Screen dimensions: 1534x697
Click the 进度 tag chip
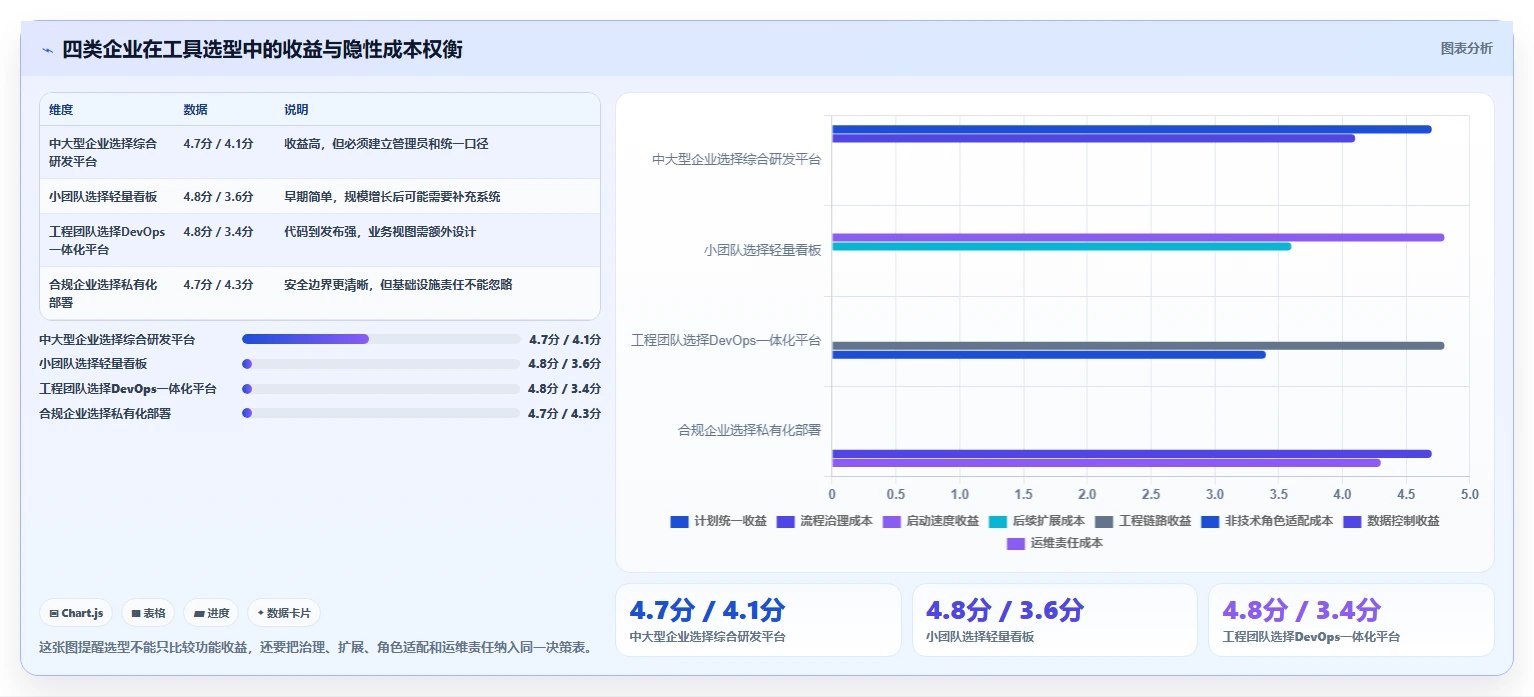point(211,613)
